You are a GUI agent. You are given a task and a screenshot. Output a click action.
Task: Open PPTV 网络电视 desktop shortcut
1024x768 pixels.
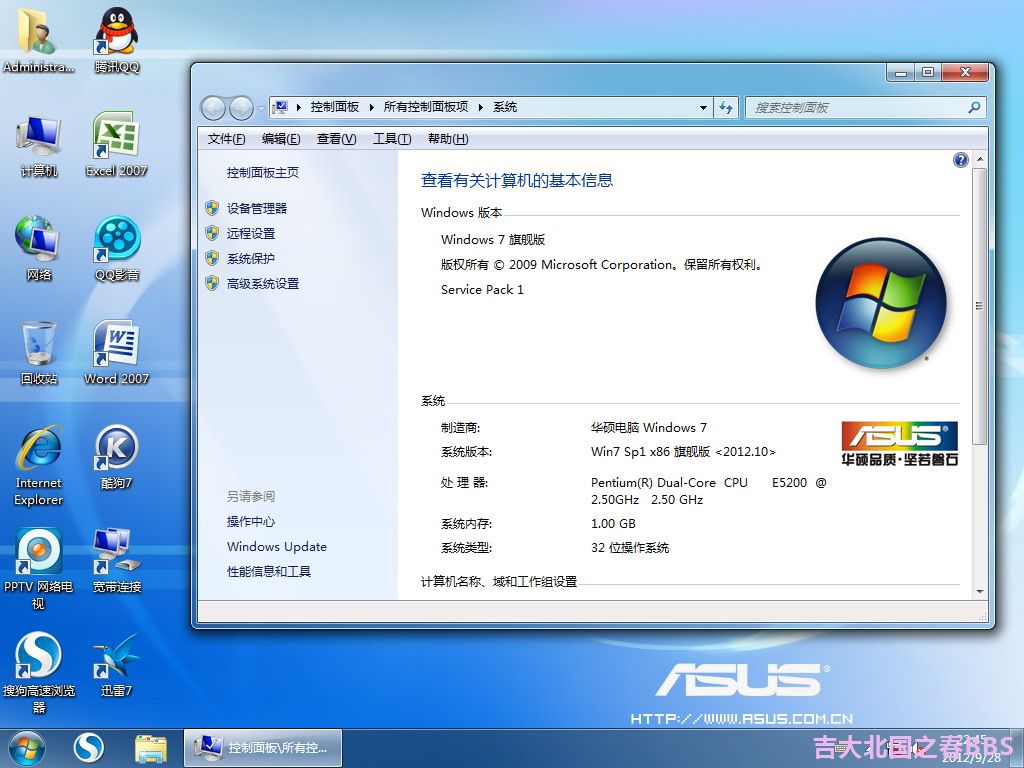(x=39, y=568)
